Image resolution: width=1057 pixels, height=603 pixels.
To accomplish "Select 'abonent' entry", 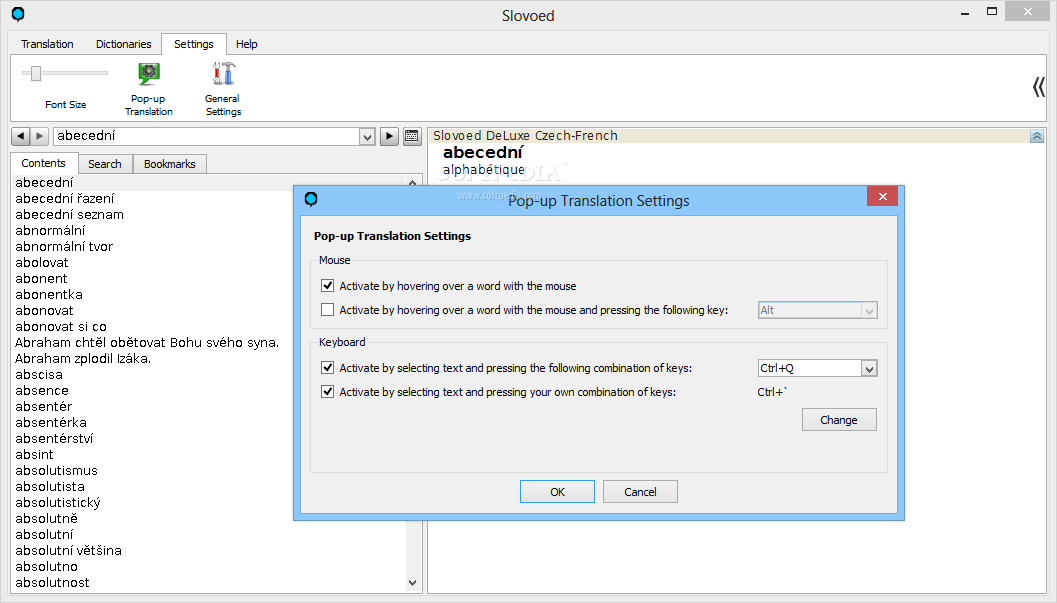I will pyautogui.click(x=41, y=278).
